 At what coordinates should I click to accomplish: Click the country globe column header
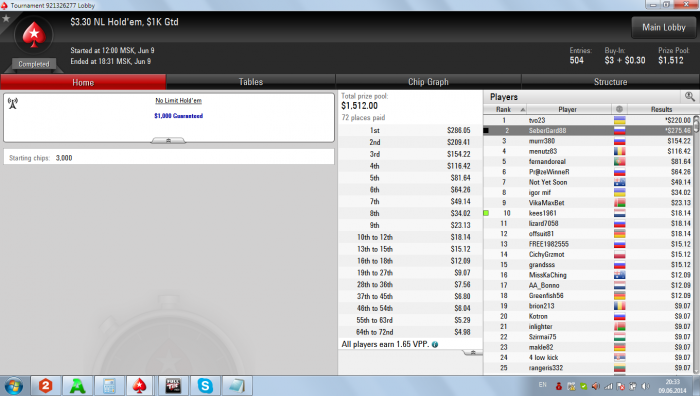(619, 109)
